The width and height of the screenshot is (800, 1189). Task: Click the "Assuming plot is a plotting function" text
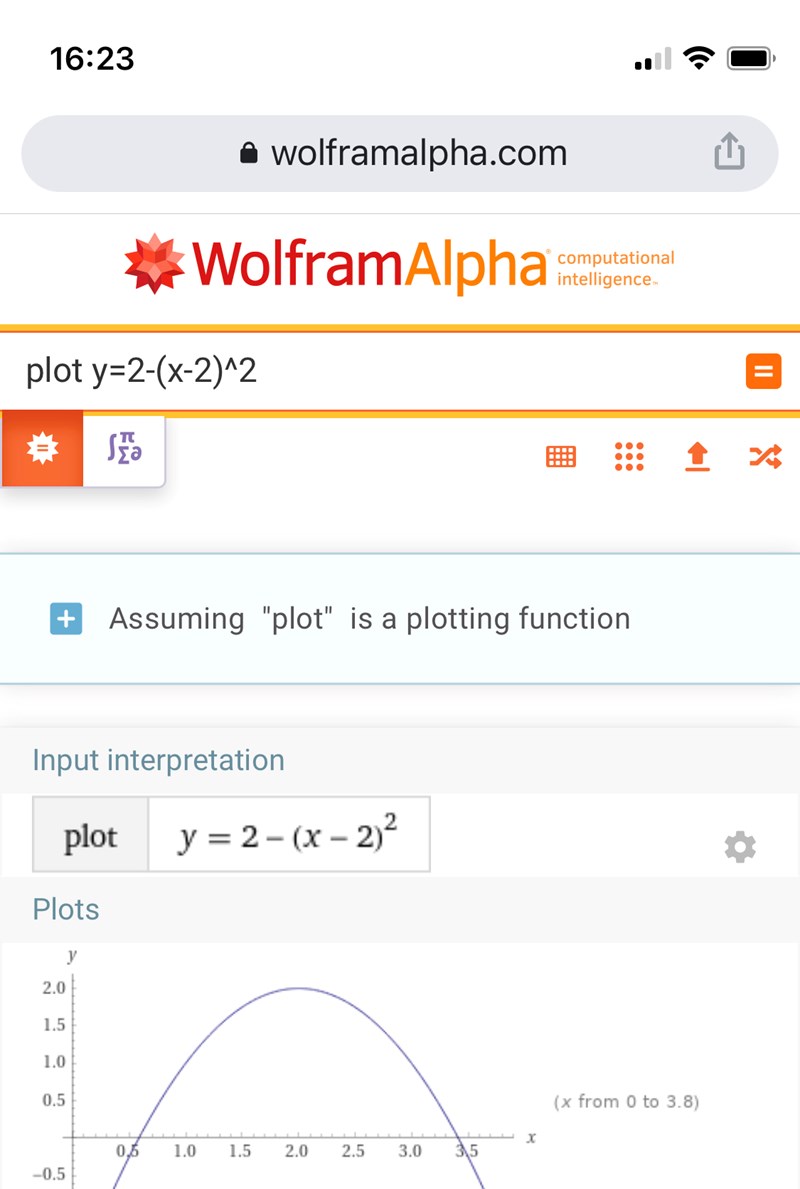[x=370, y=619]
